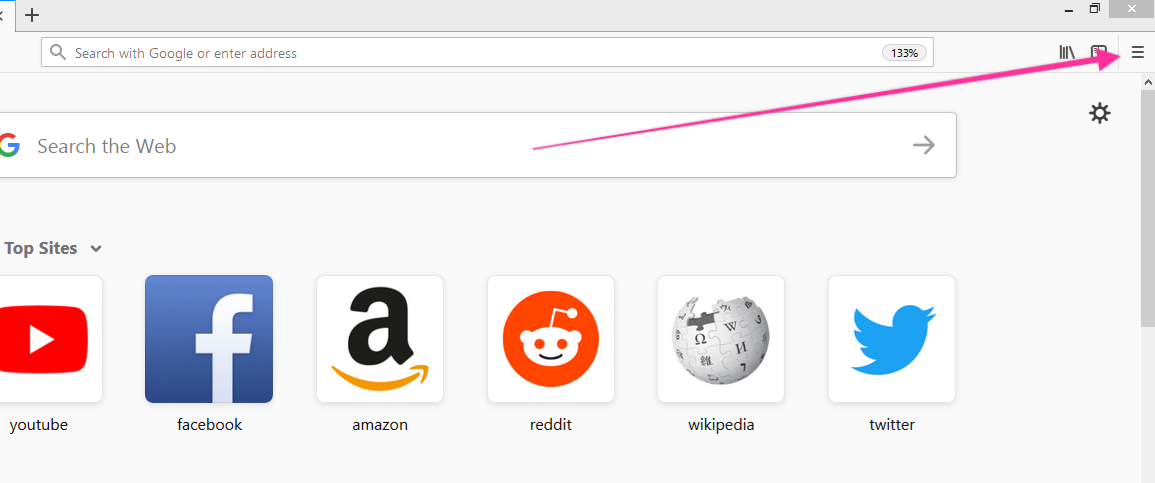Reset the 133% zoom level badge

(904, 53)
